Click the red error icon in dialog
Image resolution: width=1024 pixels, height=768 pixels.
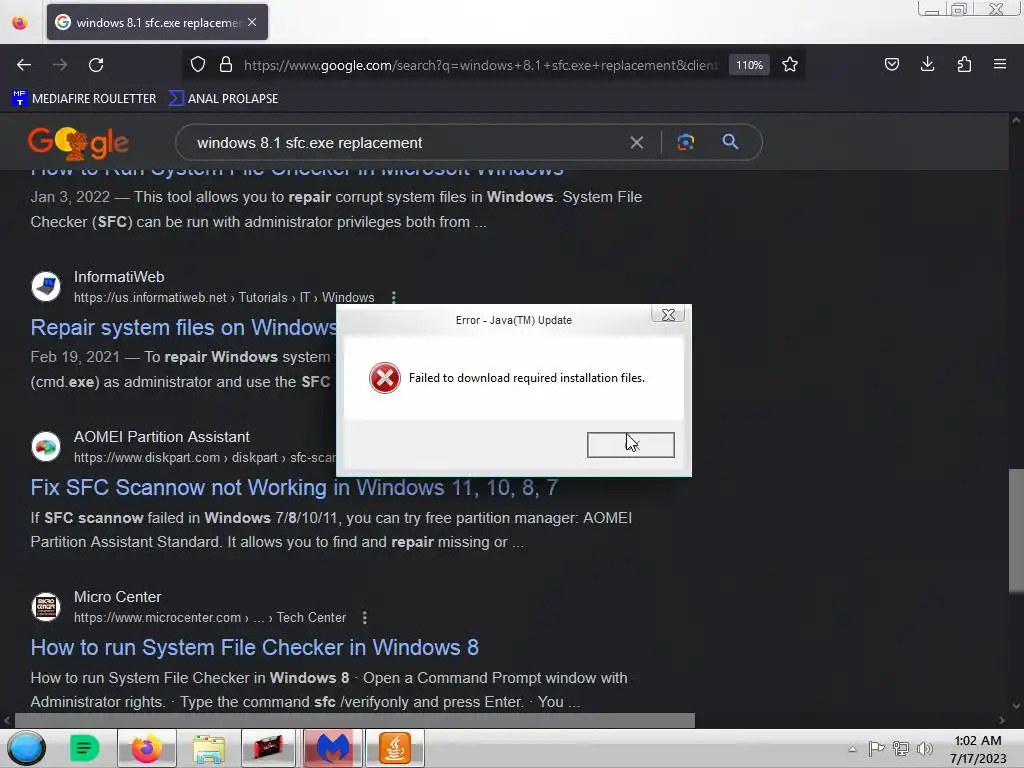pyautogui.click(x=385, y=378)
